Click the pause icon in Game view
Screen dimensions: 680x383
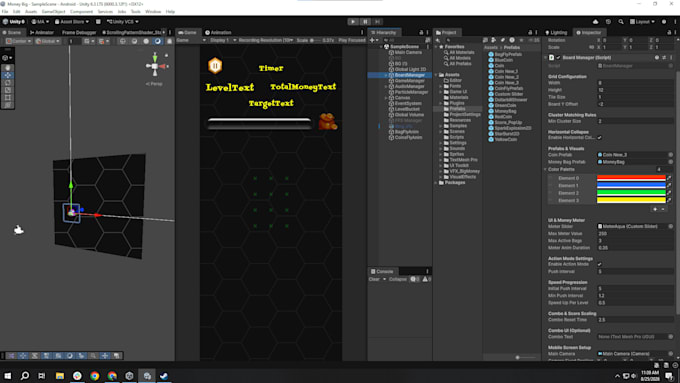point(215,65)
